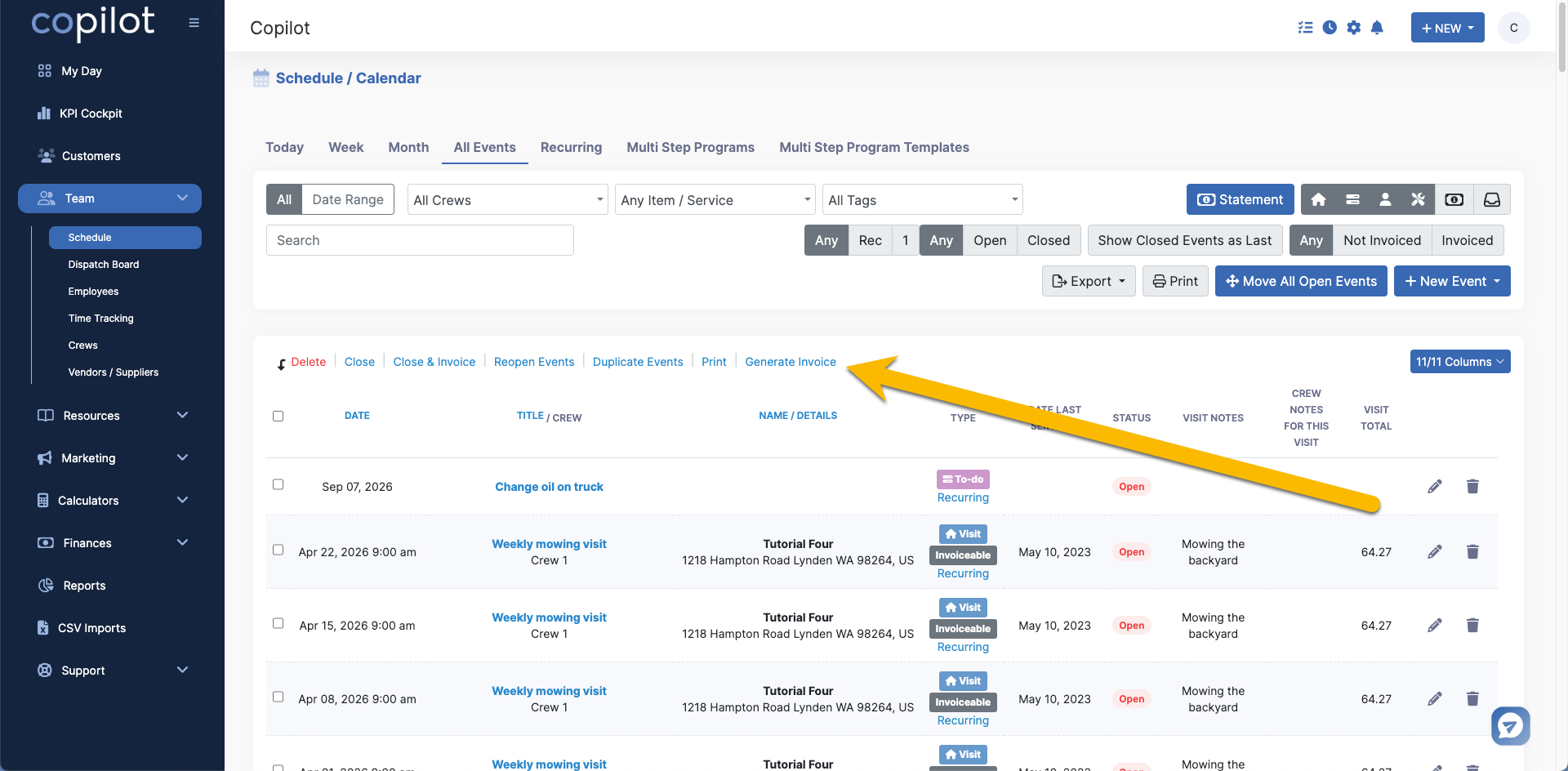Image resolution: width=1568 pixels, height=771 pixels.
Task: Switch to Today tab
Action: (x=284, y=147)
